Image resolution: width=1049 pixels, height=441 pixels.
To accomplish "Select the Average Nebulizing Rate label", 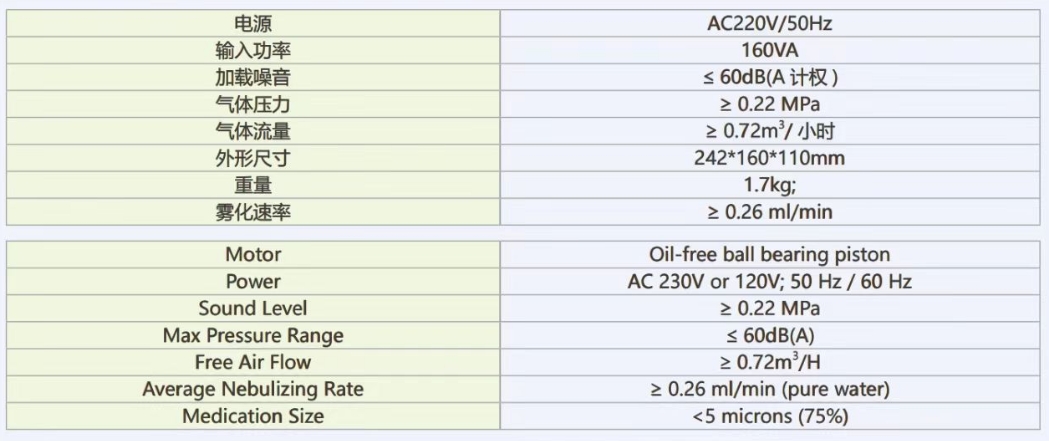I will pos(253,389).
